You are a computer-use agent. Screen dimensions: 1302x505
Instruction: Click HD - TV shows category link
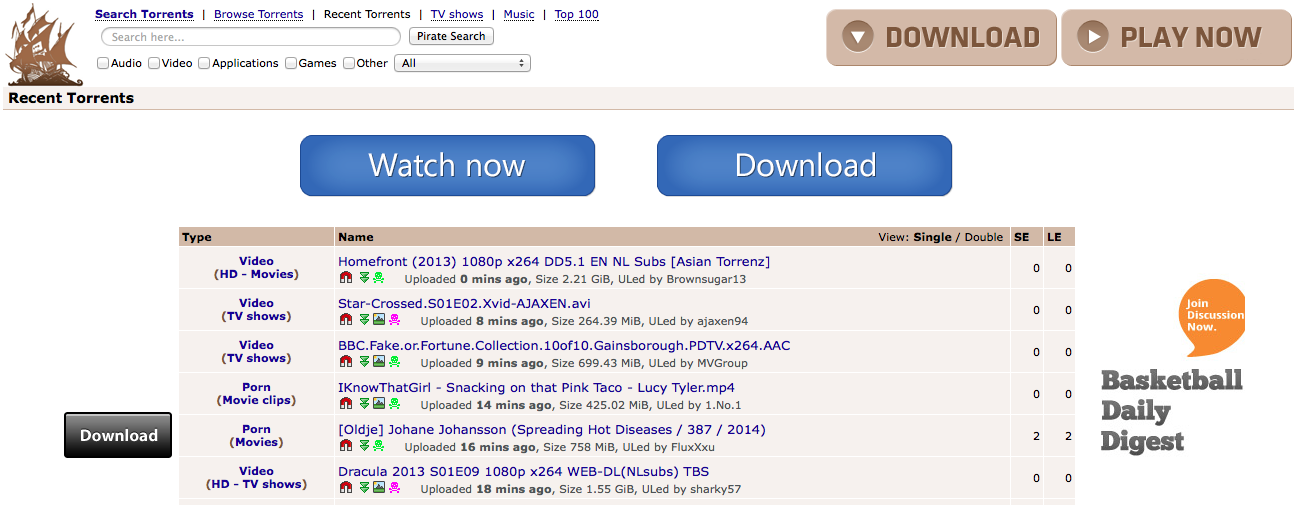pyautogui.click(x=256, y=484)
